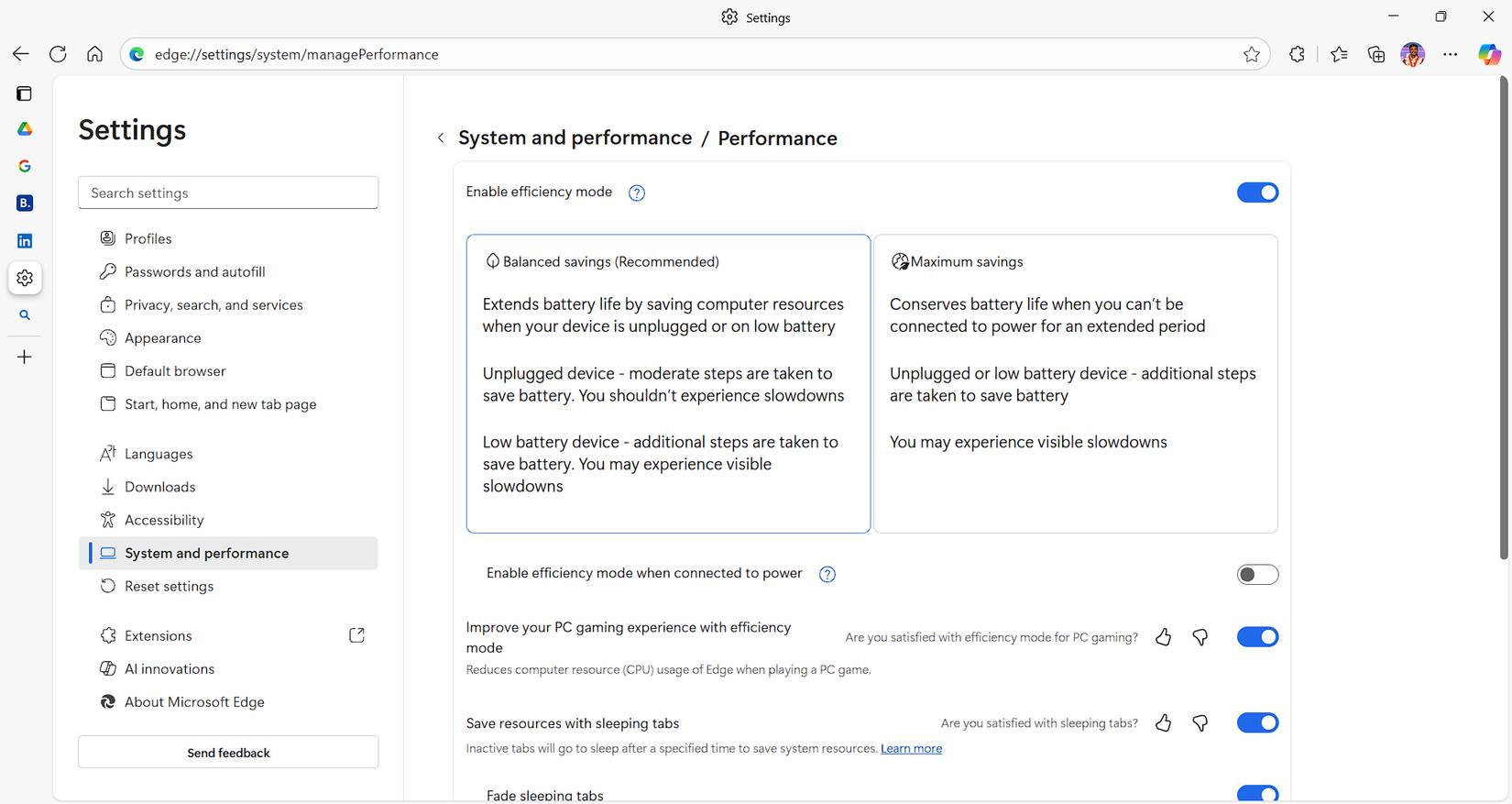1512x804 pixels.
Task: Go back using the chevron before System and performance
Action: tap(441, 138)
